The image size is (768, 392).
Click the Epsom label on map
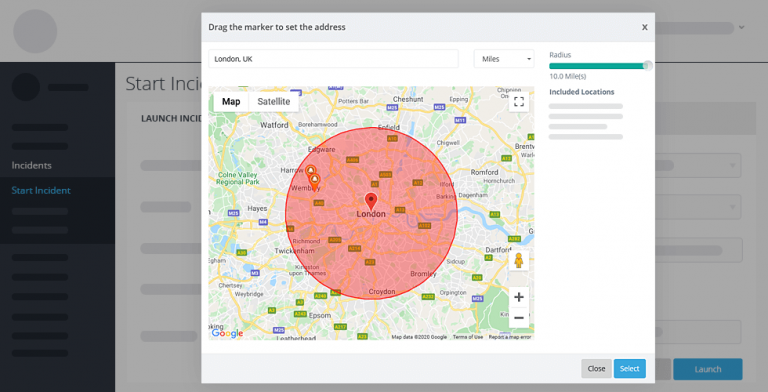pyautogui.click(x=320, y=316)
